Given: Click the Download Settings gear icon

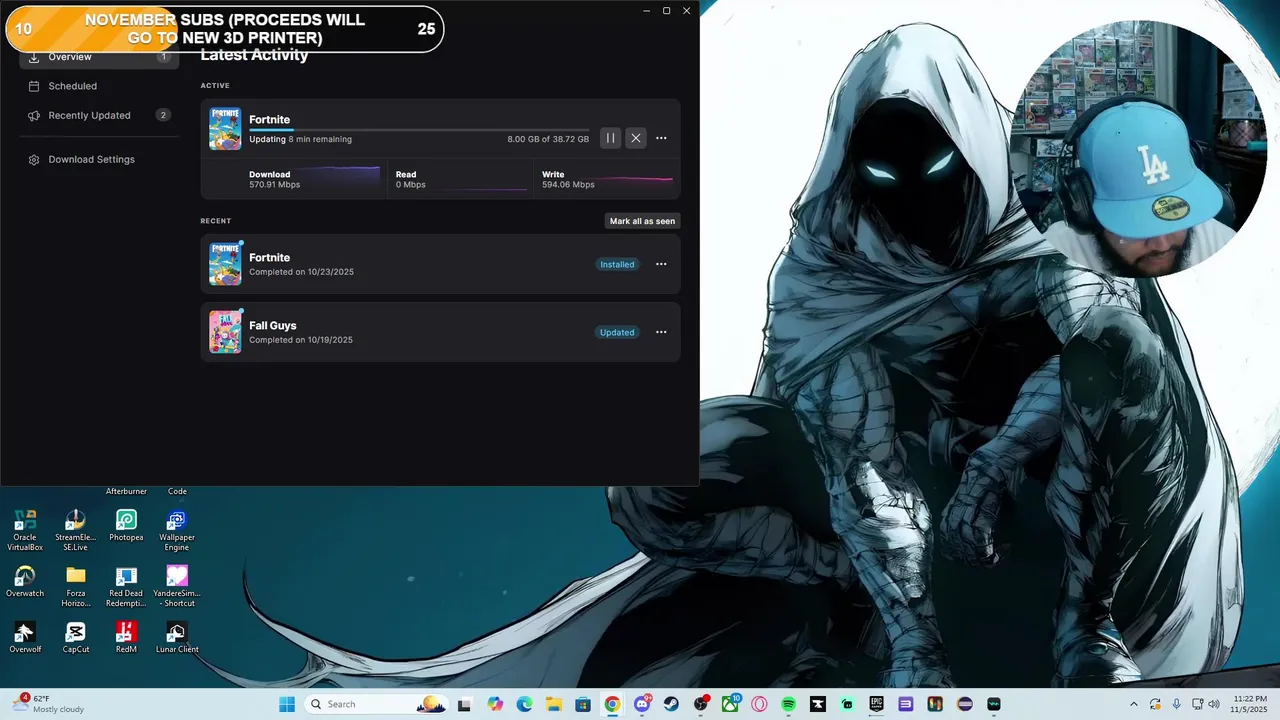Looking at the screenshot, I should [34, 159].
